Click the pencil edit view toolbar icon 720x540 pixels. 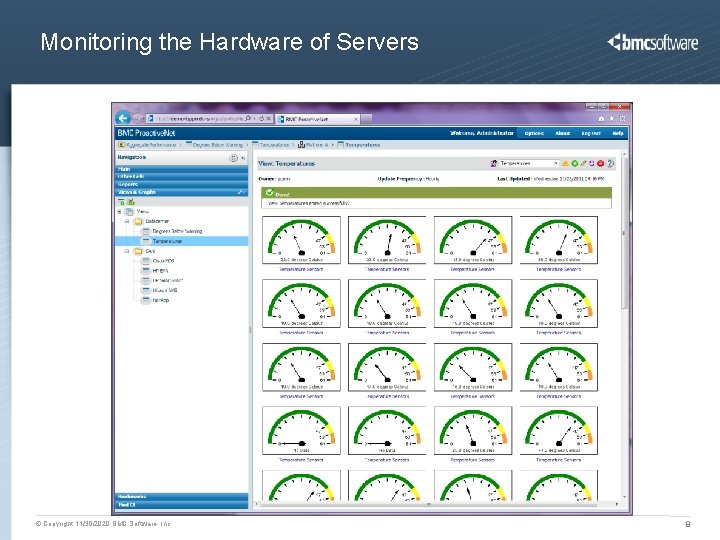[x=583, y=163]
